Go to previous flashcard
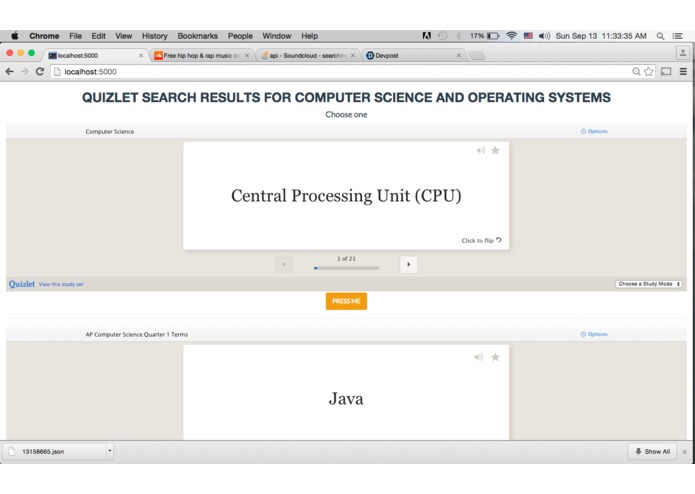 click(x=284, y=265)
